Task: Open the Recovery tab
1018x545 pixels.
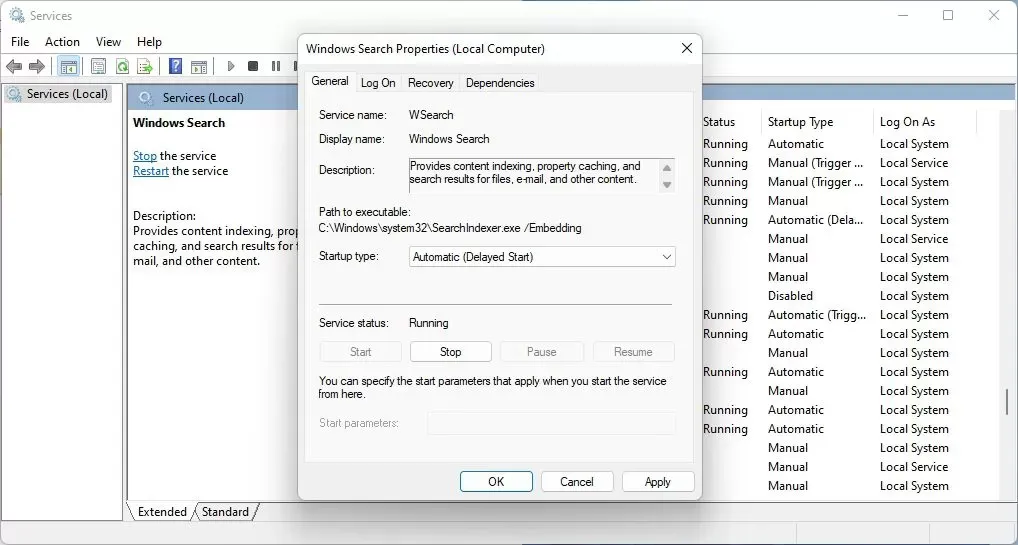Action: 430,83
